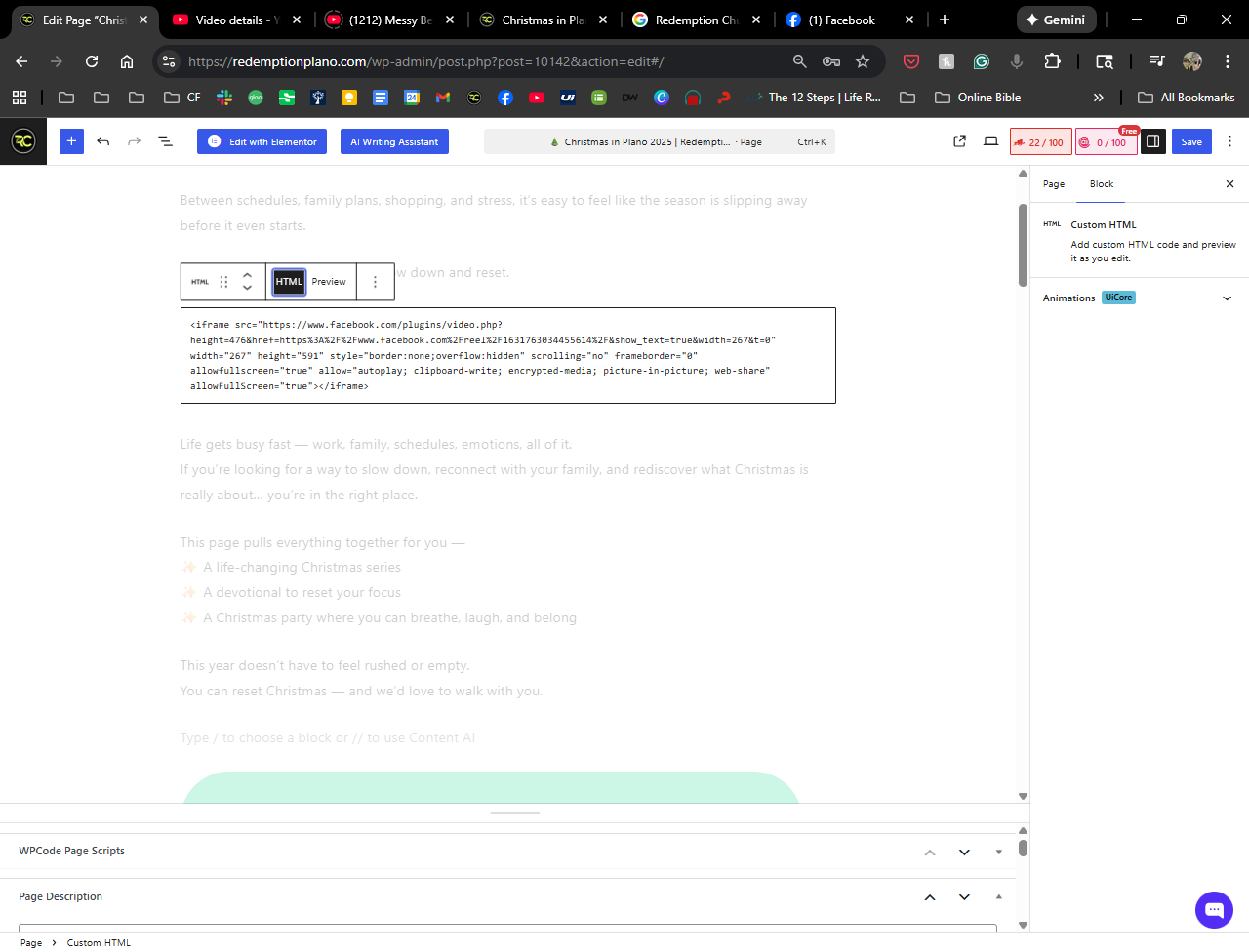Click the drag handle on HTML block

tap(223, 282)
